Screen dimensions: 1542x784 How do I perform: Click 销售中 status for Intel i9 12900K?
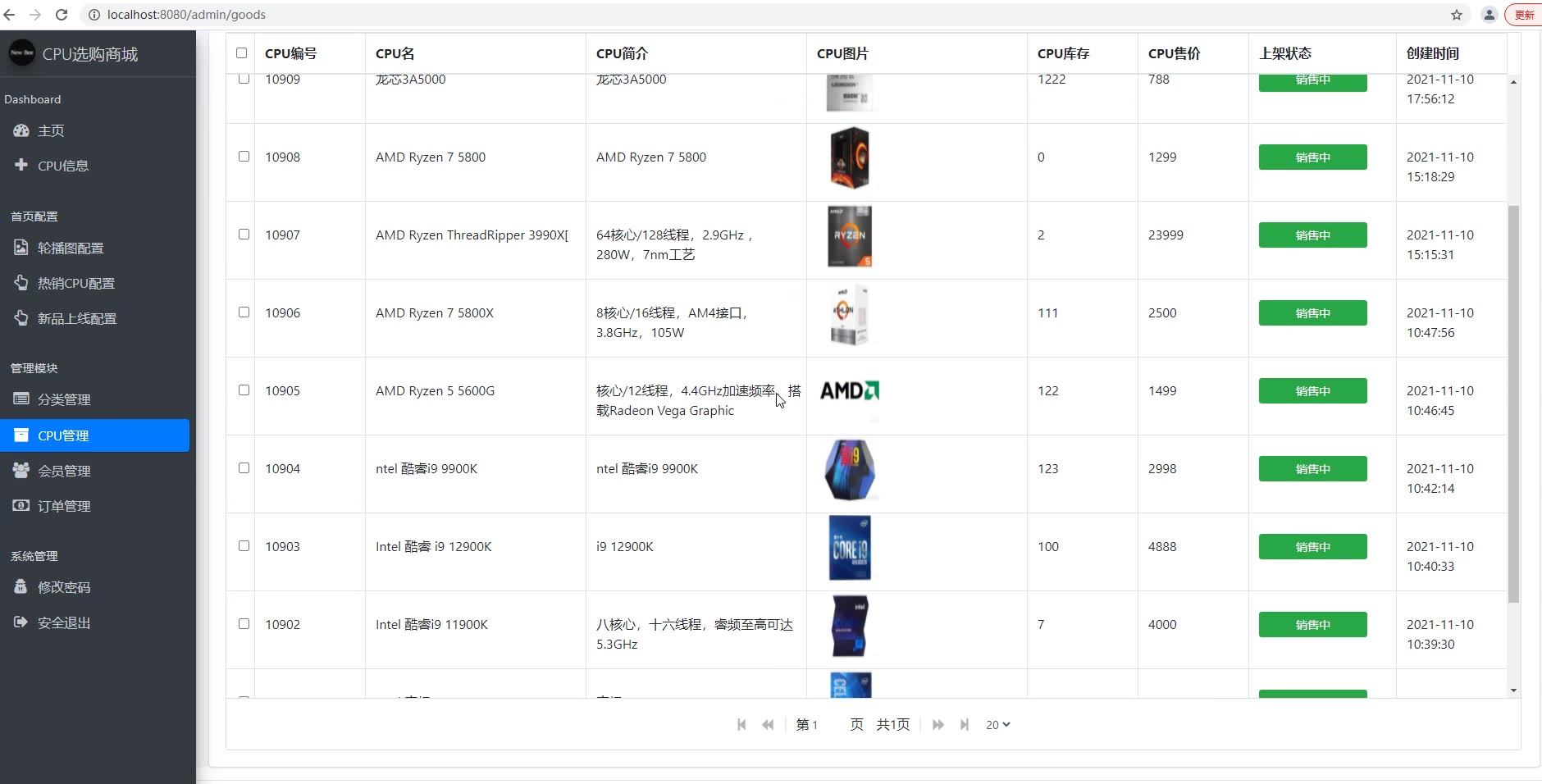tap(1312, 546)
